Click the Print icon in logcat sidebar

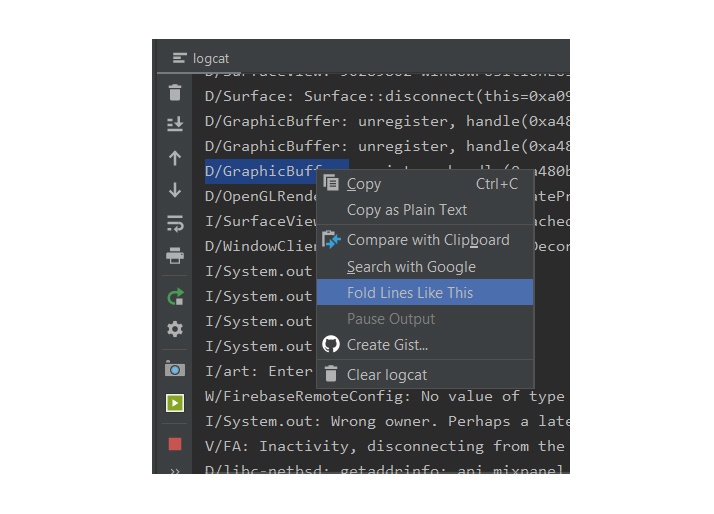click(175, 256)
